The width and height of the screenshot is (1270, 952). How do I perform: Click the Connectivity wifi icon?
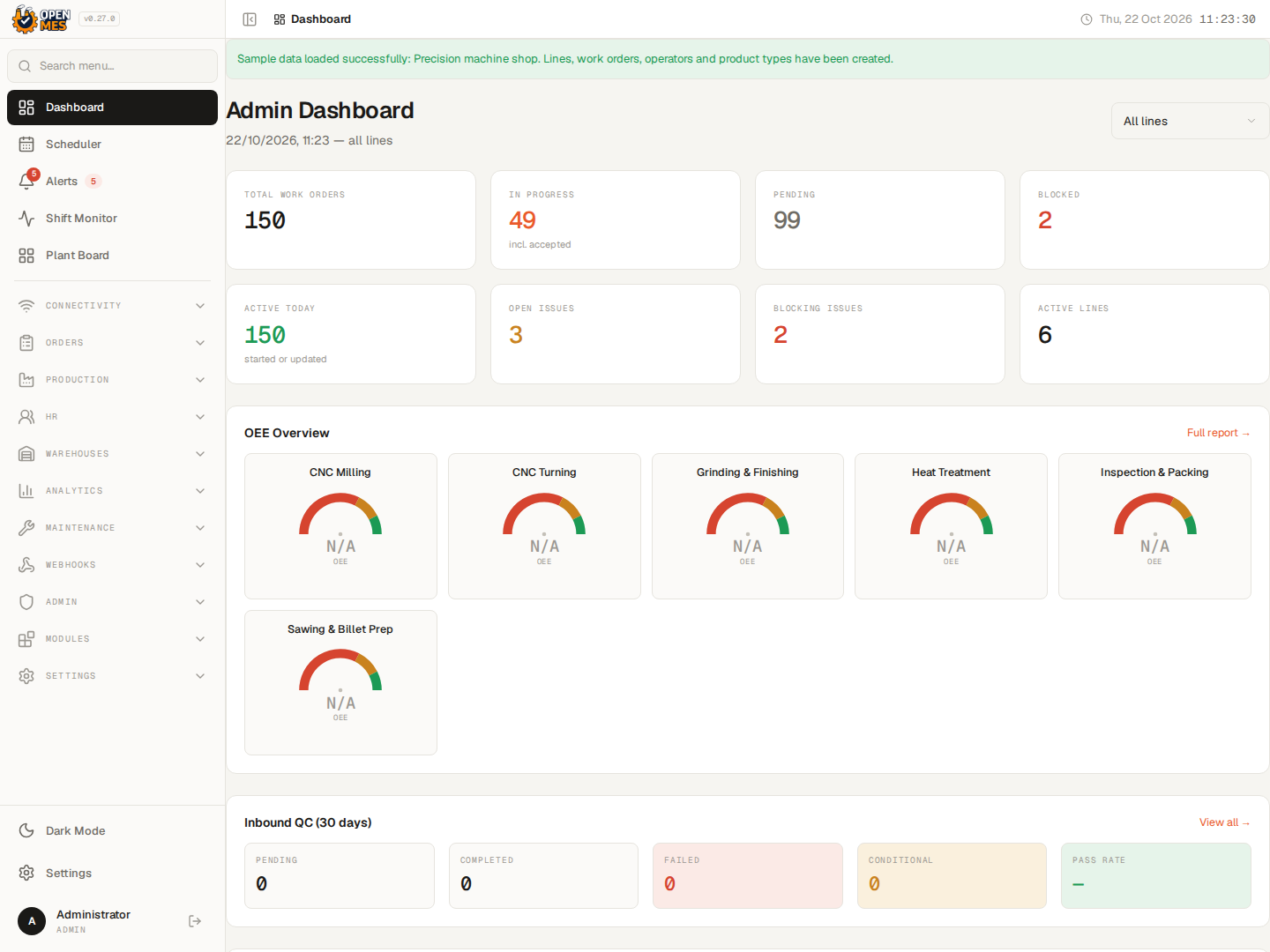(x=26, y=306)
